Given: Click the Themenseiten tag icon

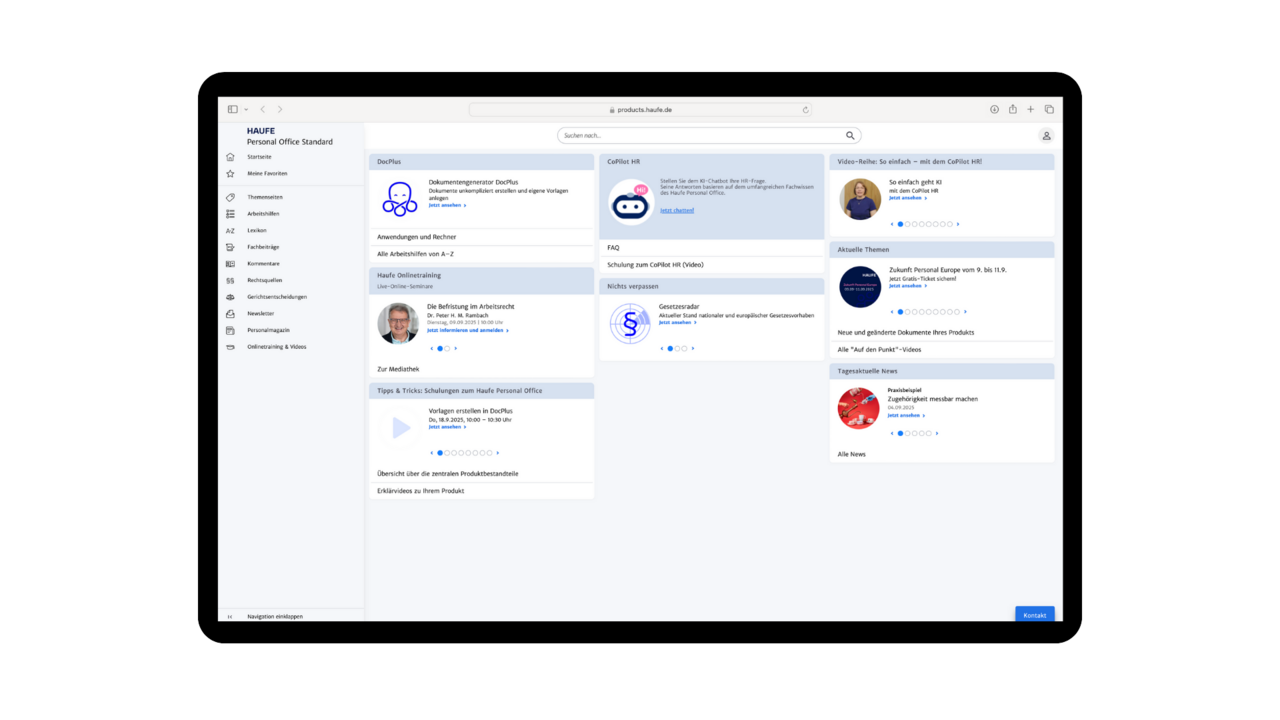Looking at the screenshot, I should pyautogui.click(x=230, y=197).
